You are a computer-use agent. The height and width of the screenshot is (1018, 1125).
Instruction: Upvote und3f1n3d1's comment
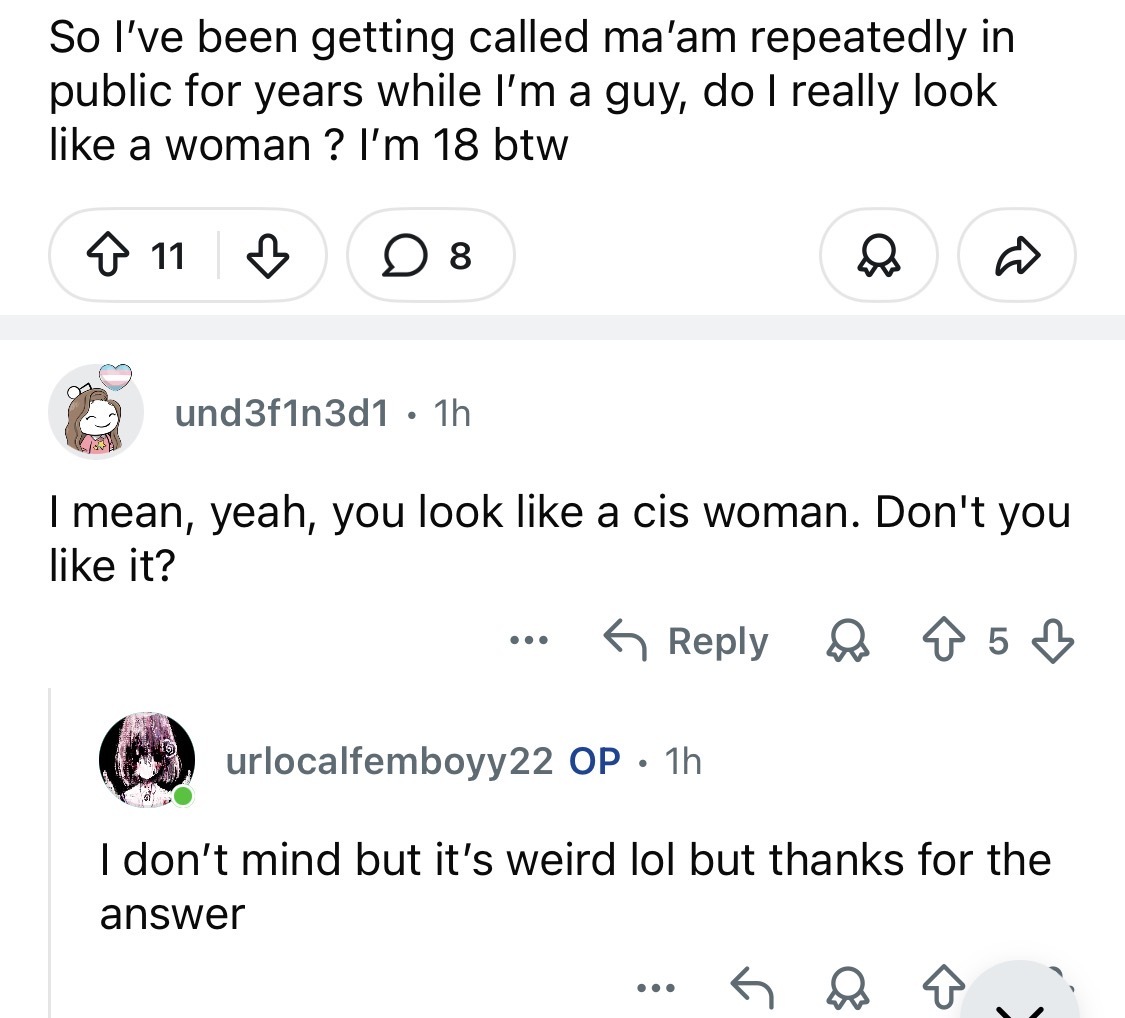coord(942,641)
